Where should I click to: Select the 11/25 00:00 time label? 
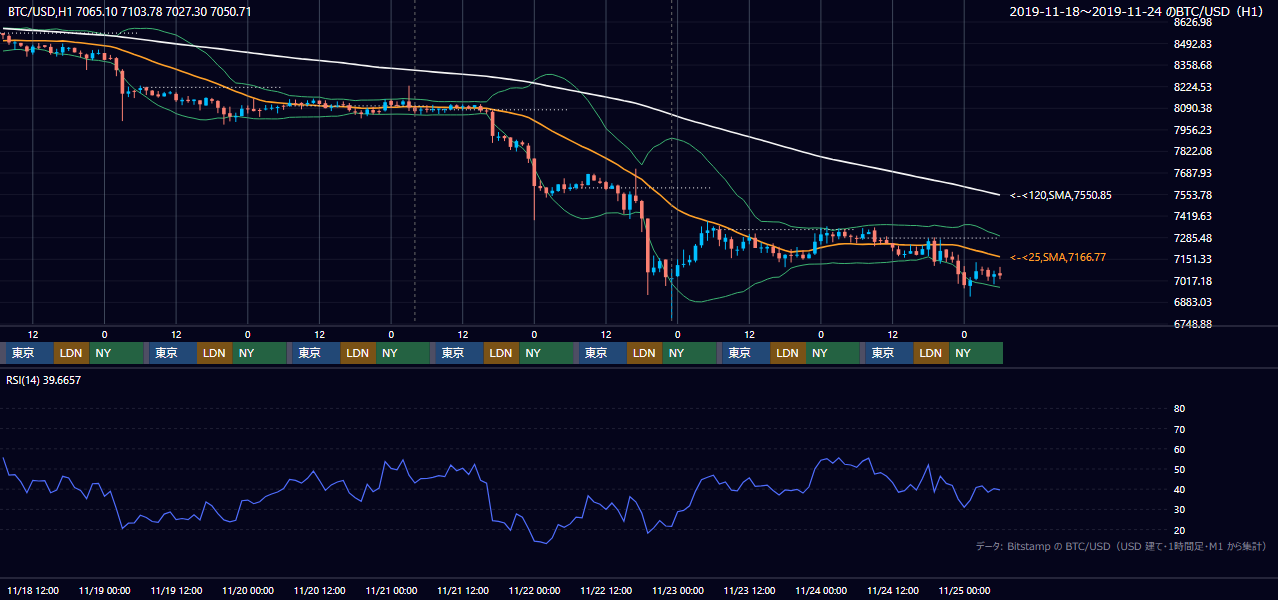click(965, 590)
